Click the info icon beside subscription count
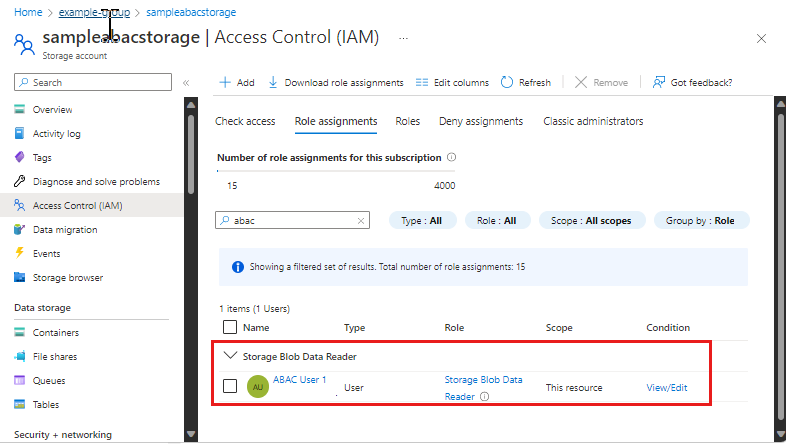The height and width of the screenshot is (444, 786). coord(451,157)
